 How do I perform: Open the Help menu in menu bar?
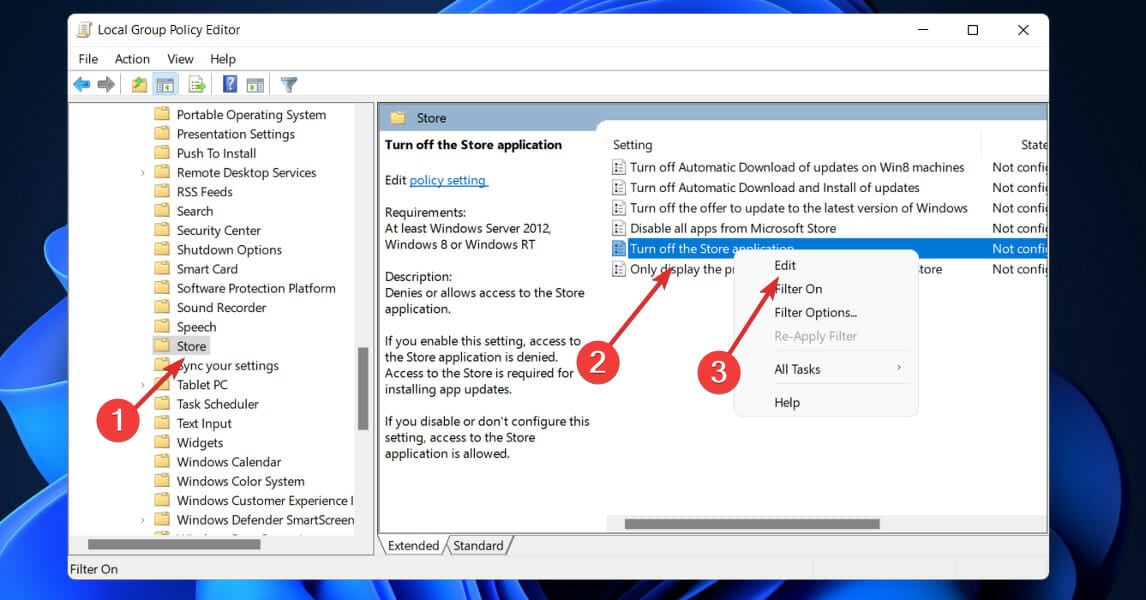pos(223,59)
